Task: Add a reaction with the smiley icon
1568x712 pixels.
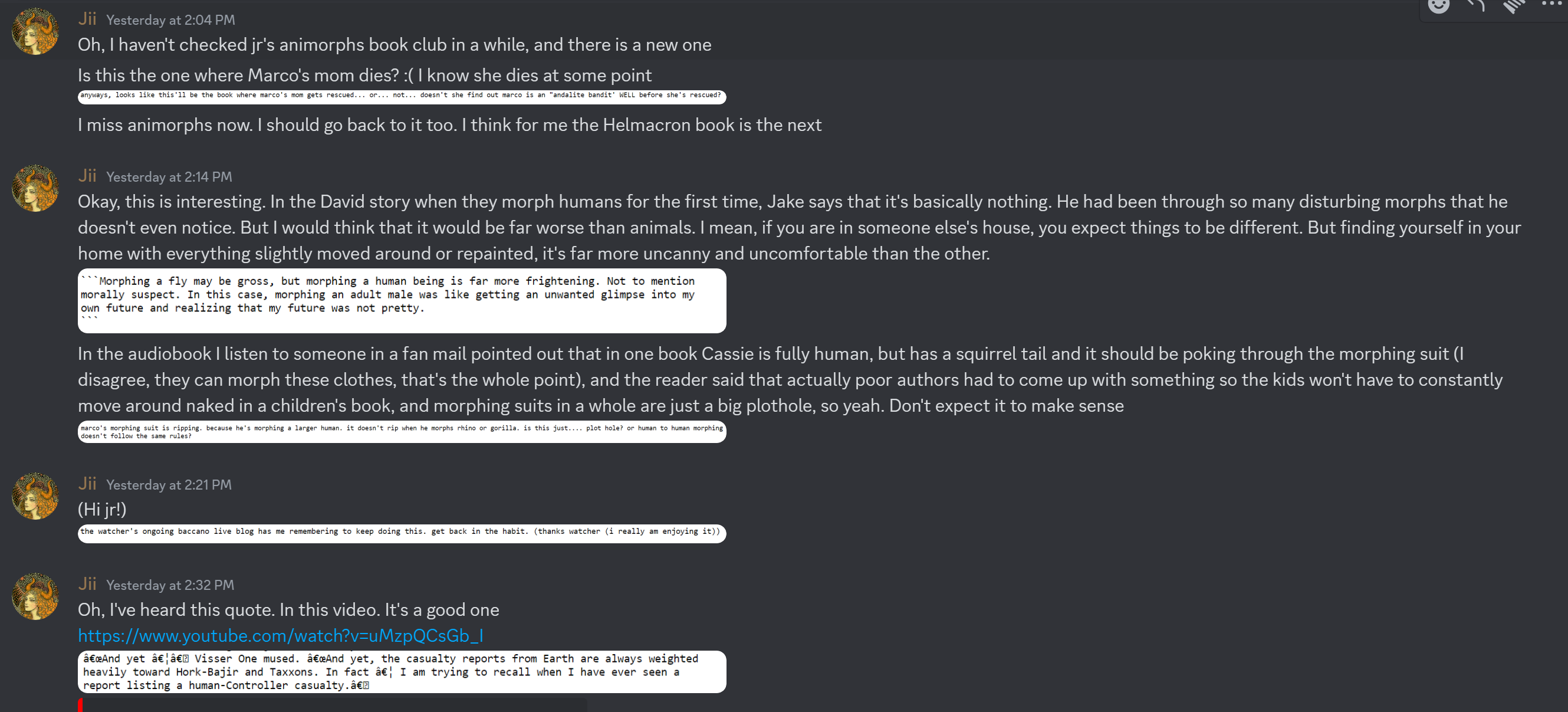Action: pos(1439,6)
